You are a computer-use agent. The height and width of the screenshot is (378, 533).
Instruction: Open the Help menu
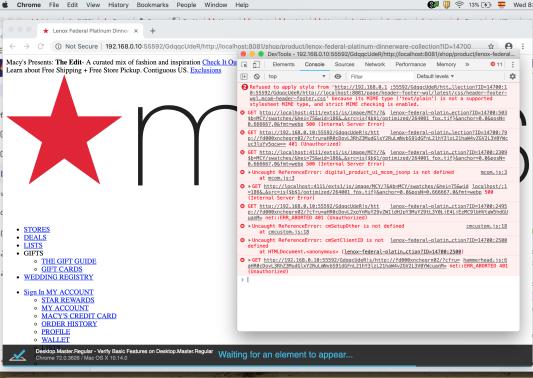coord(242,5)
